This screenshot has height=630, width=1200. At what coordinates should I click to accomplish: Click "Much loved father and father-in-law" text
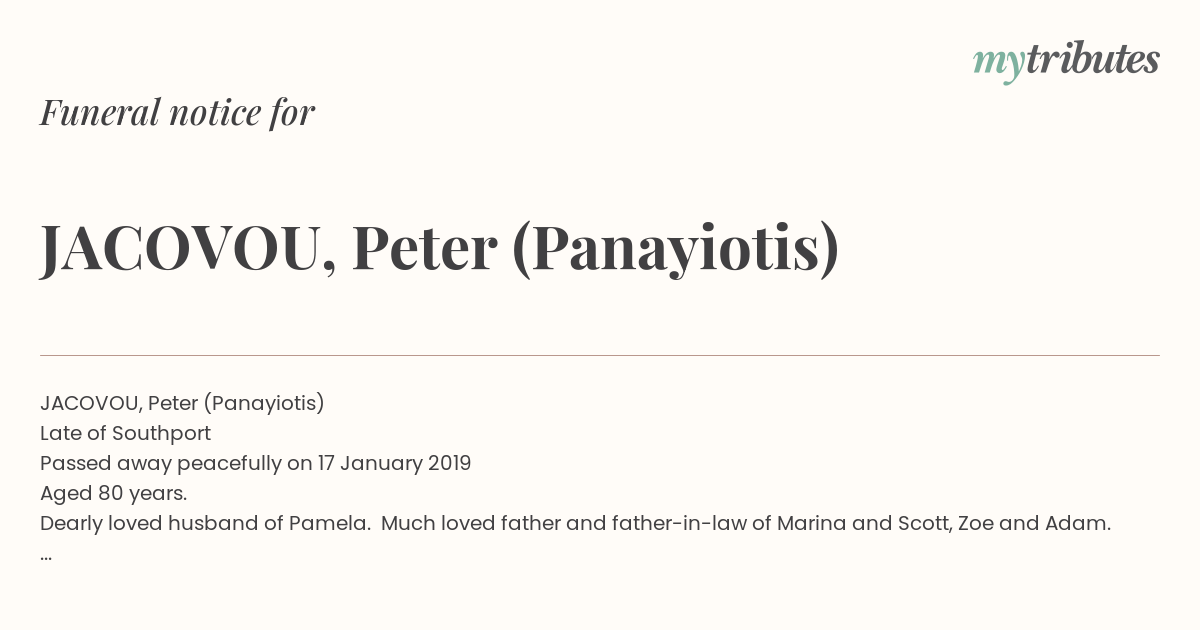click(x=565, y=523)
